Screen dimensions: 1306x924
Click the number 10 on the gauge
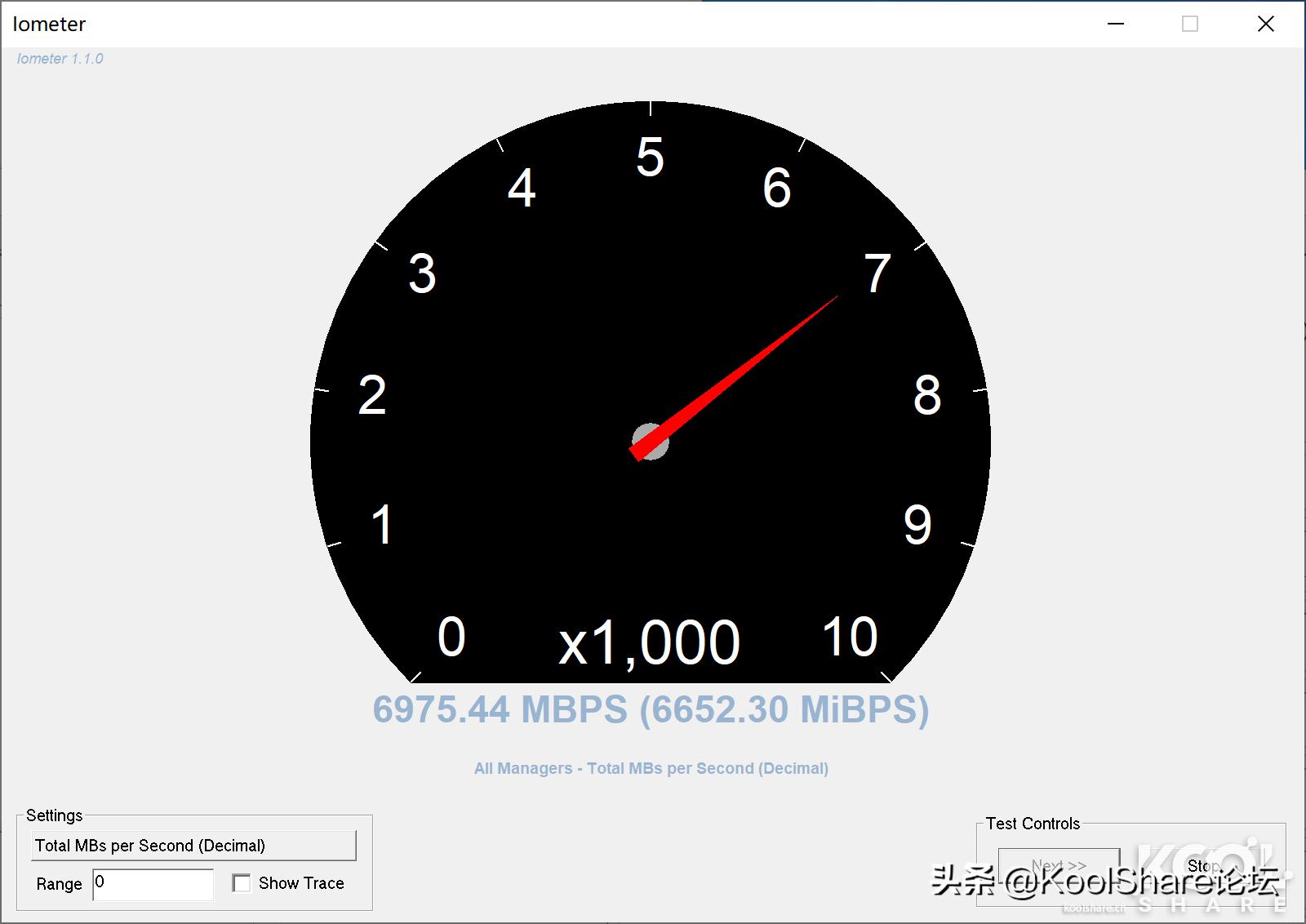[x=850, y=637]
